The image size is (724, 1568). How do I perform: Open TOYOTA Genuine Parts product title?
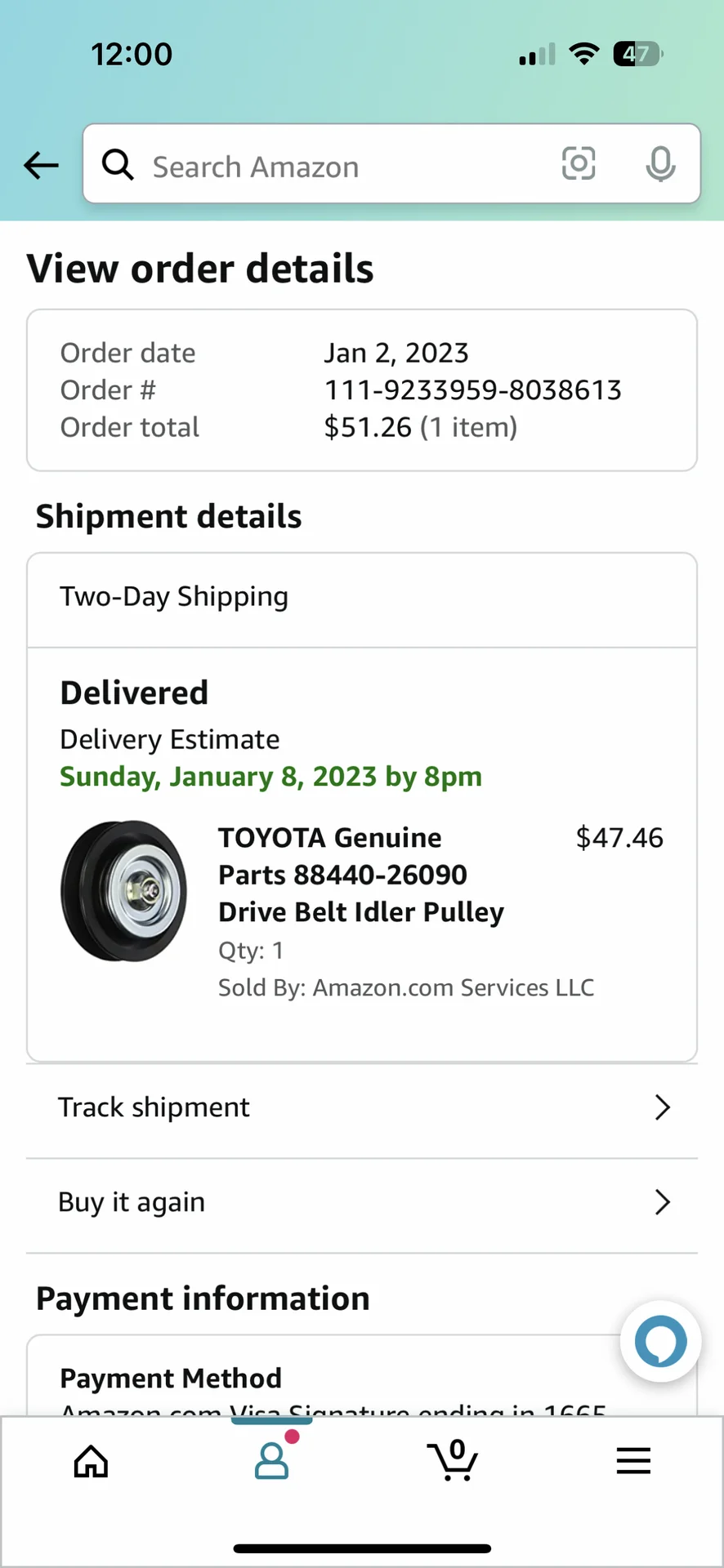(360, 875)
